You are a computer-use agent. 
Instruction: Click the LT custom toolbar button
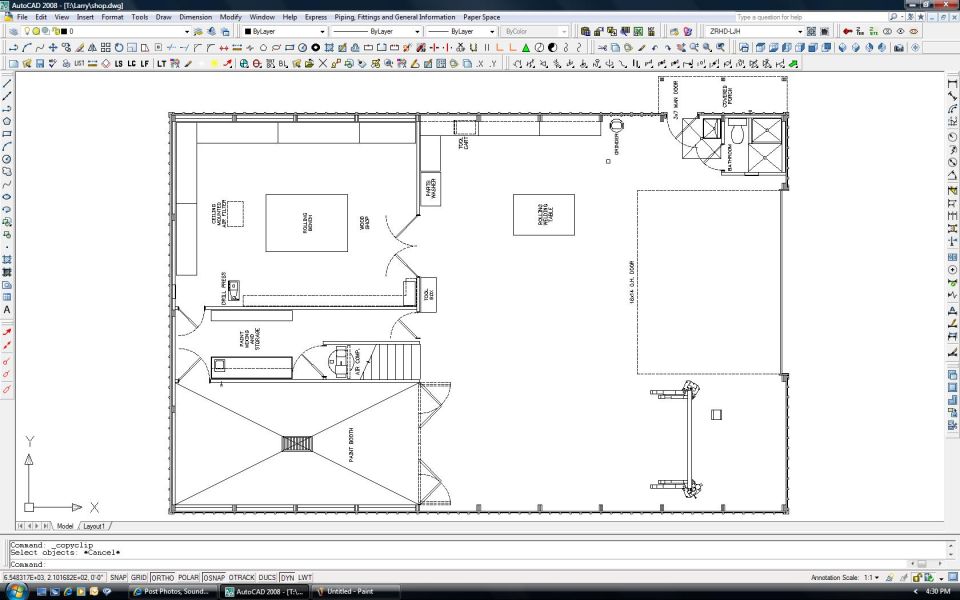162,63
